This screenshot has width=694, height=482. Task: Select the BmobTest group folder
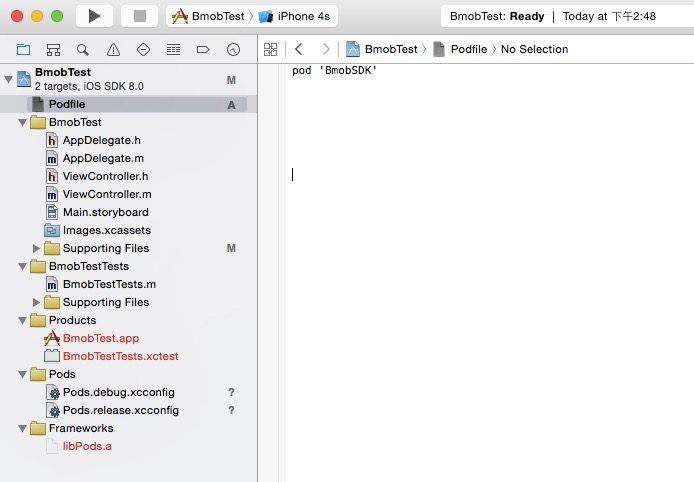pyautogui.click(x=66, y=122)
